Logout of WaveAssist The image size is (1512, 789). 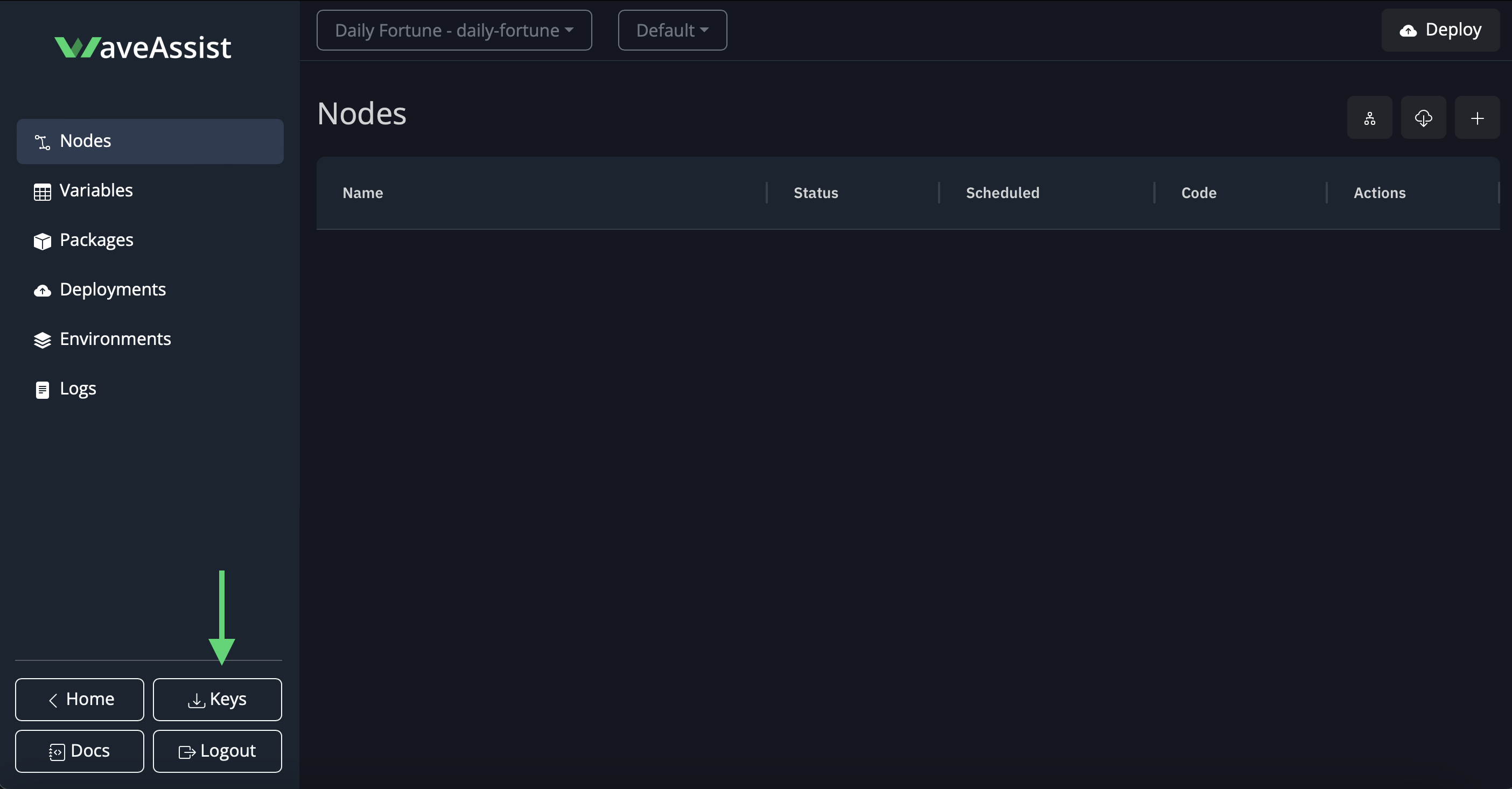tap(217, 751)
